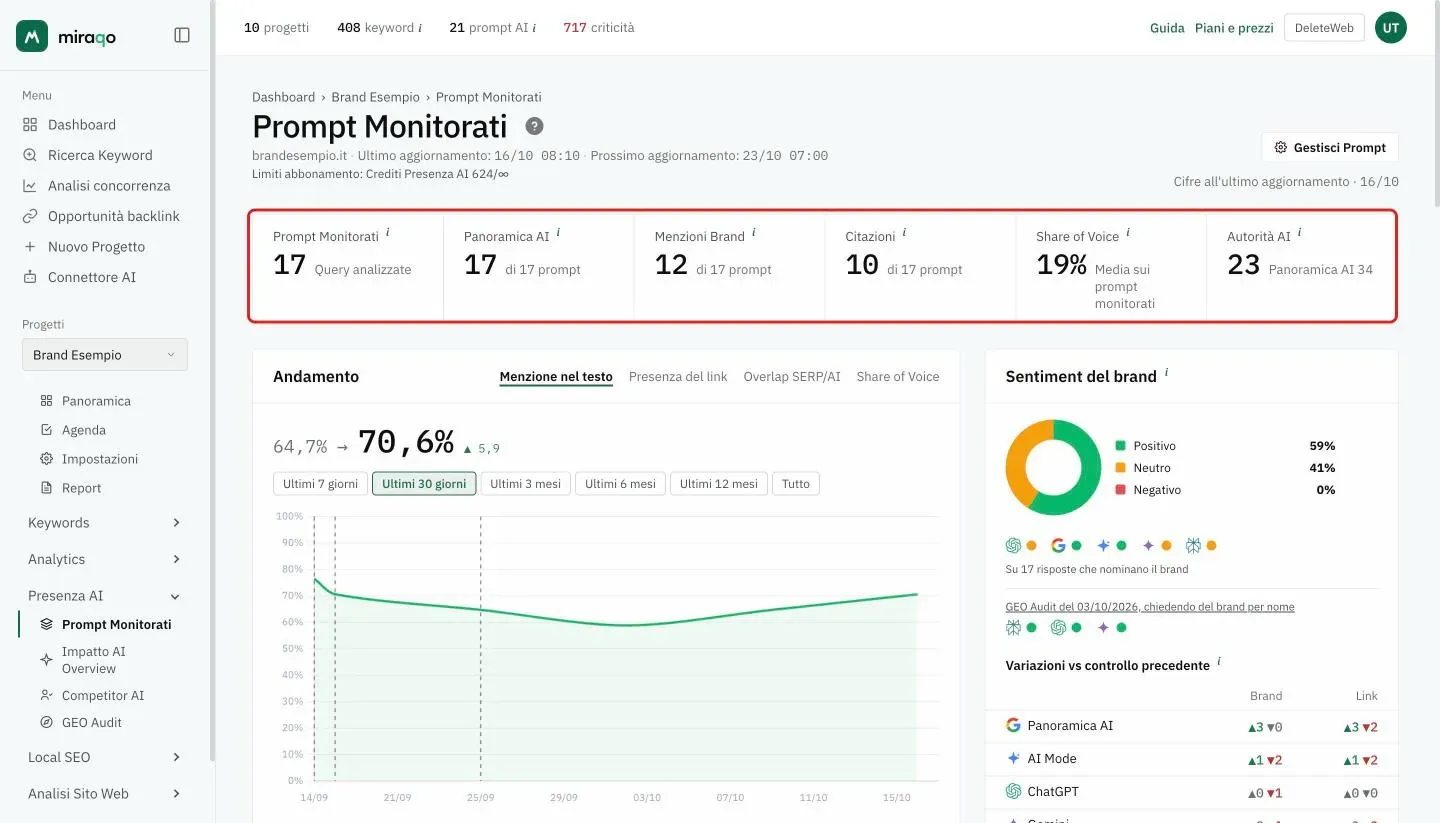Click the Nuovo Progetto plus icon
The height and width of the screenshot is (823, 1440).
pyautogui.click(x=30, y=247)
